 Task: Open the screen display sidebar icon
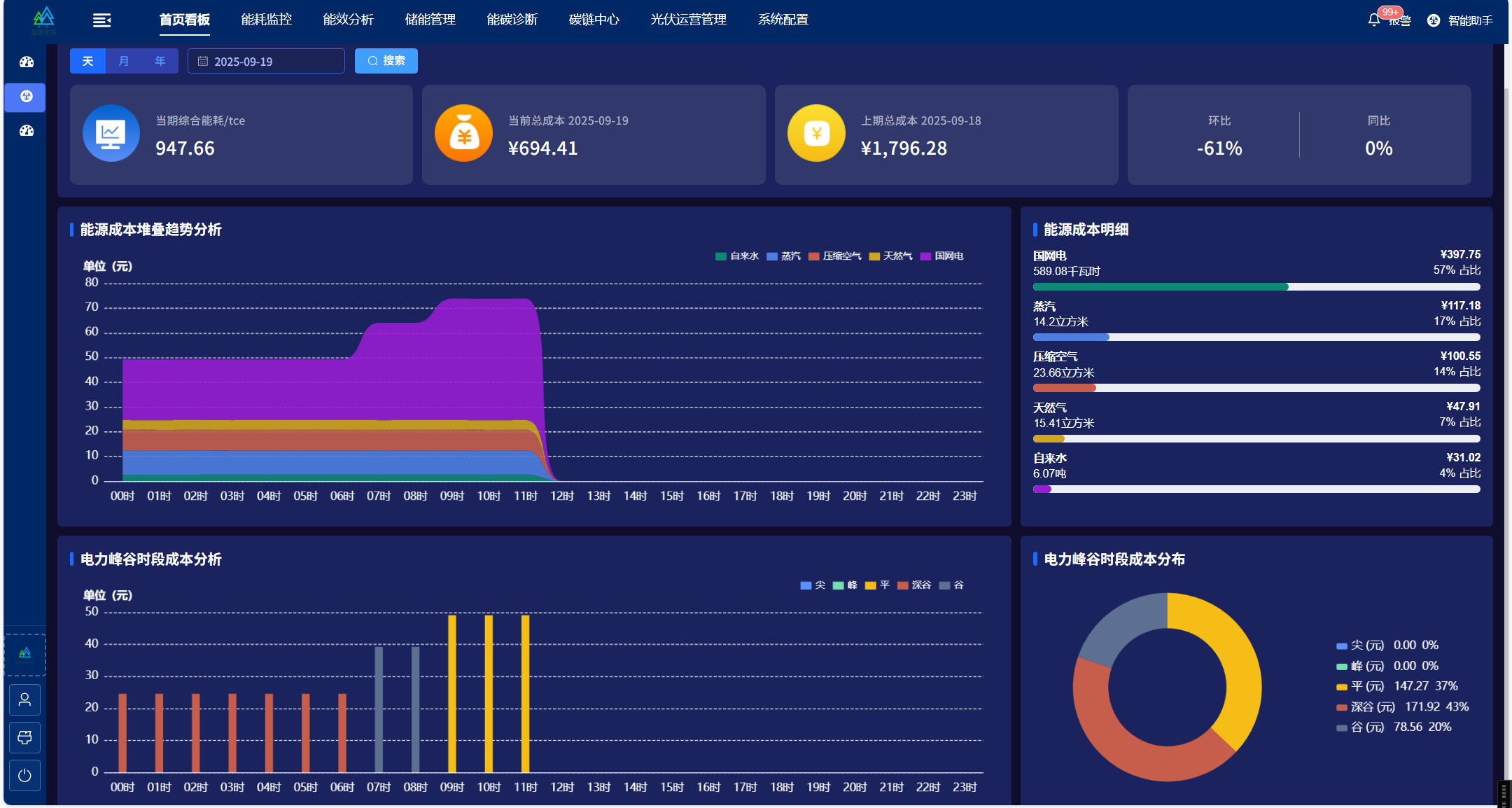point(24,737)
